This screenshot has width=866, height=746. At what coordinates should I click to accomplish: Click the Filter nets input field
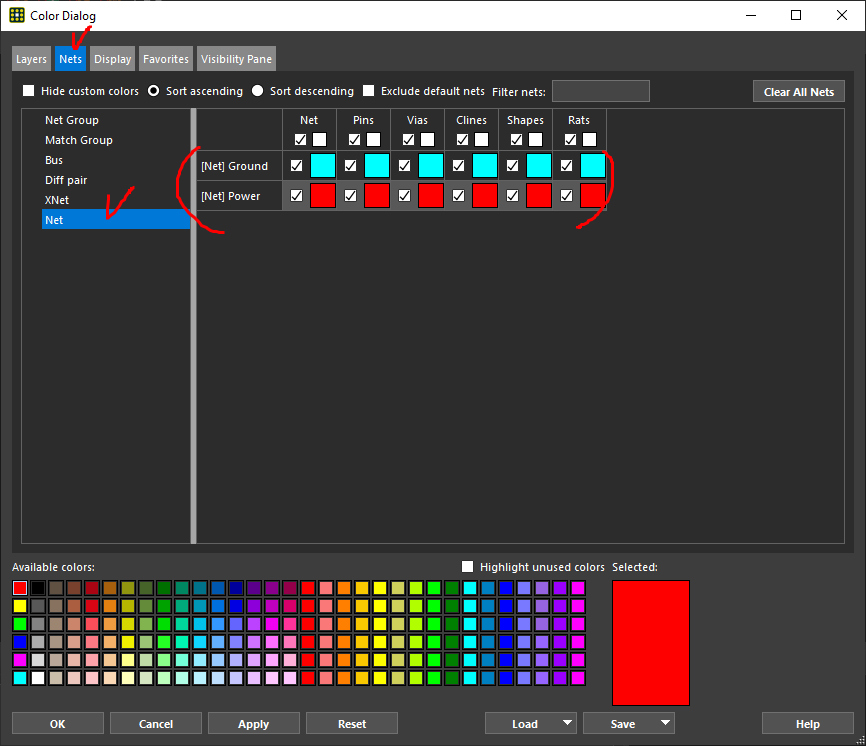point(601,91)
